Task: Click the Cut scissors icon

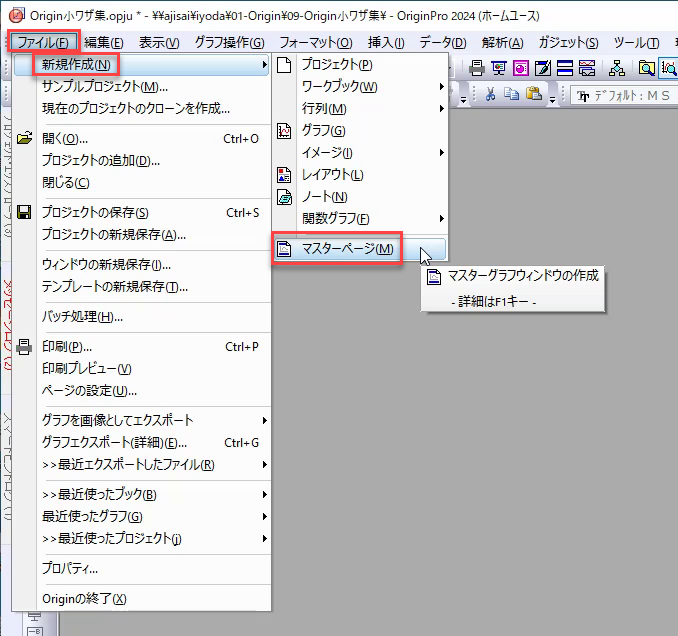Action: point(490,94)
